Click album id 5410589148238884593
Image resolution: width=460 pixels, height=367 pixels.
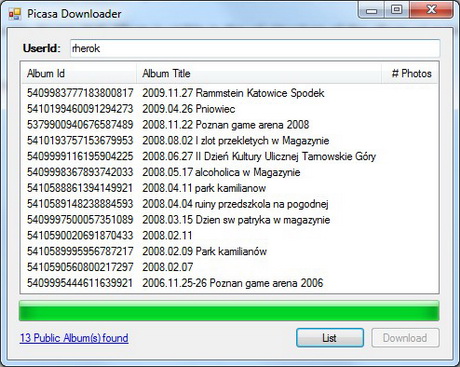80,204
